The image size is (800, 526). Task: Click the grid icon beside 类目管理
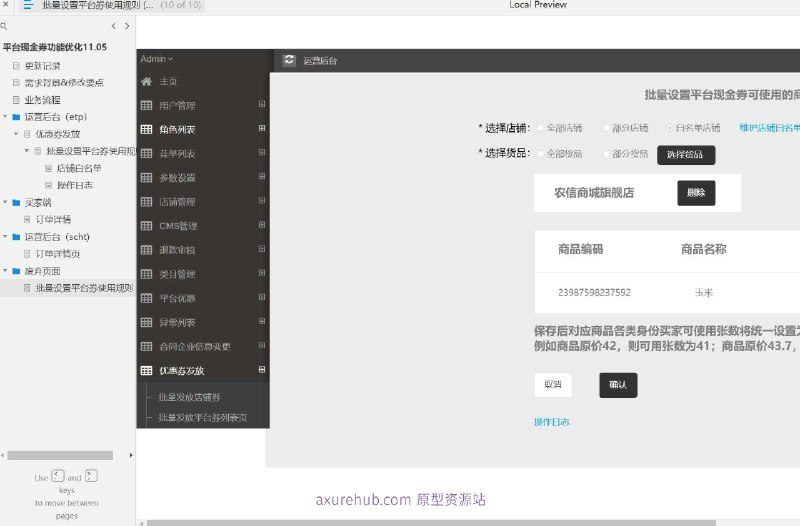pos(146,274)
